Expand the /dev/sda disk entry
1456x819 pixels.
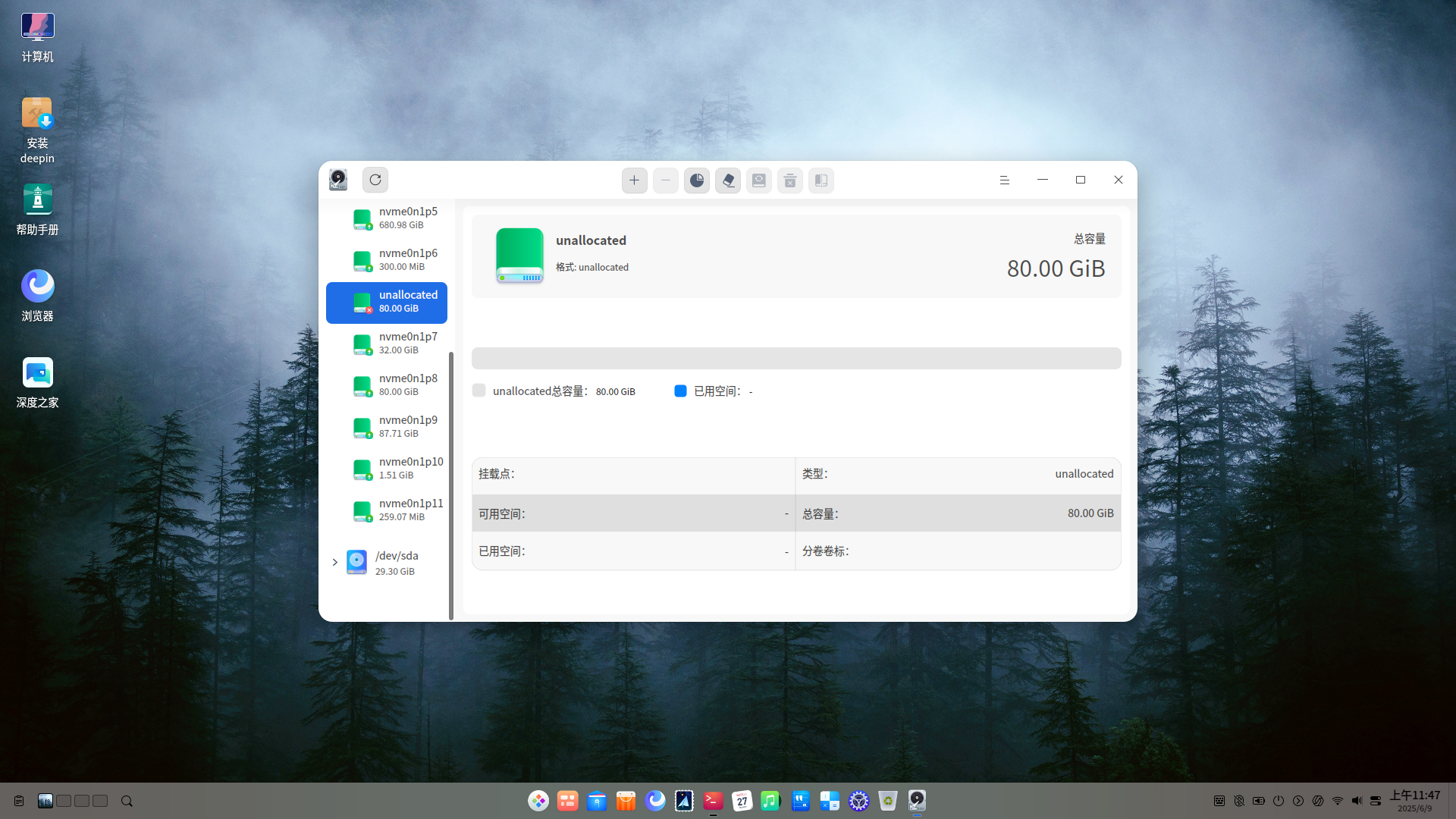(x=334, y=562)
